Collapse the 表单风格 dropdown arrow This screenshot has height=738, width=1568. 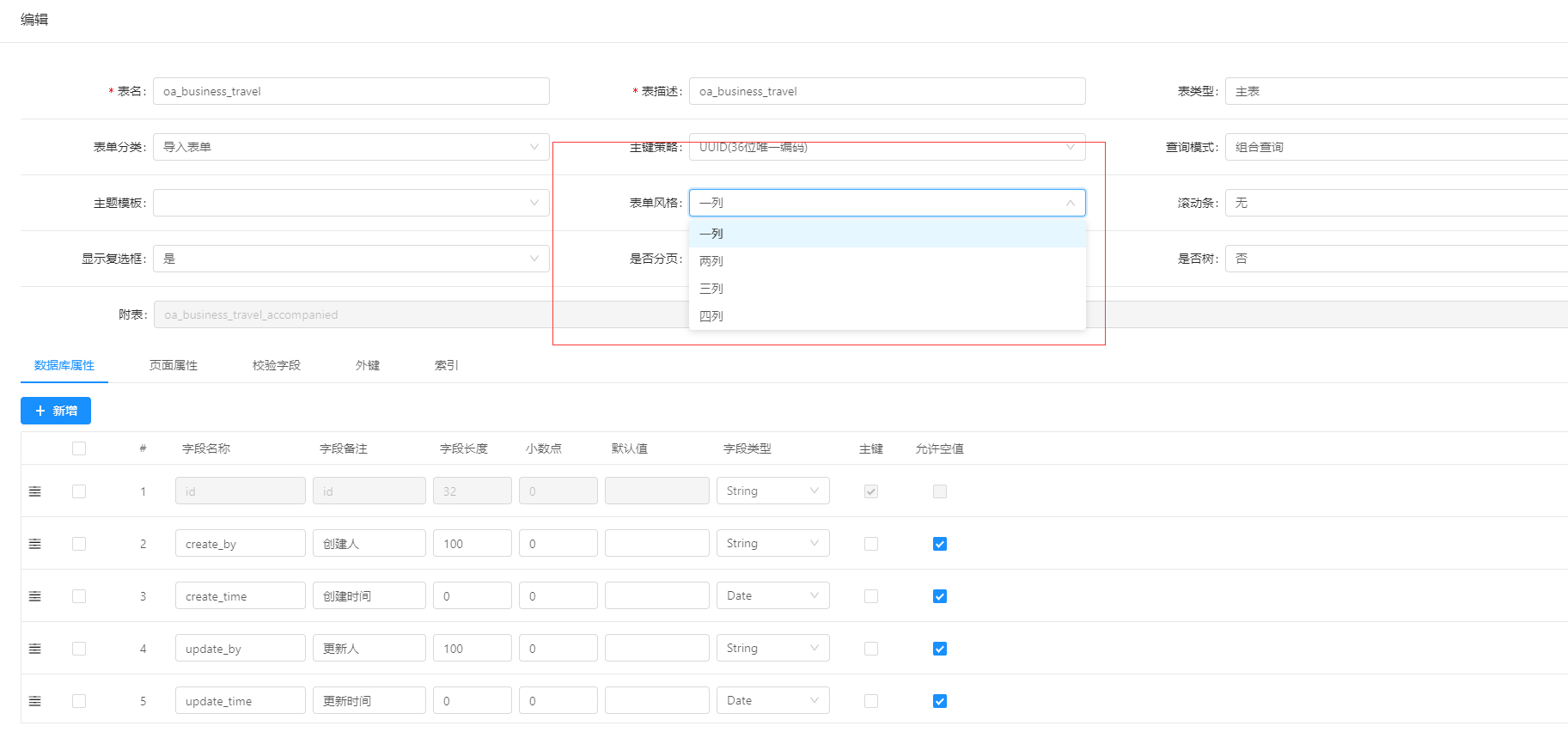coord(1071,203)
